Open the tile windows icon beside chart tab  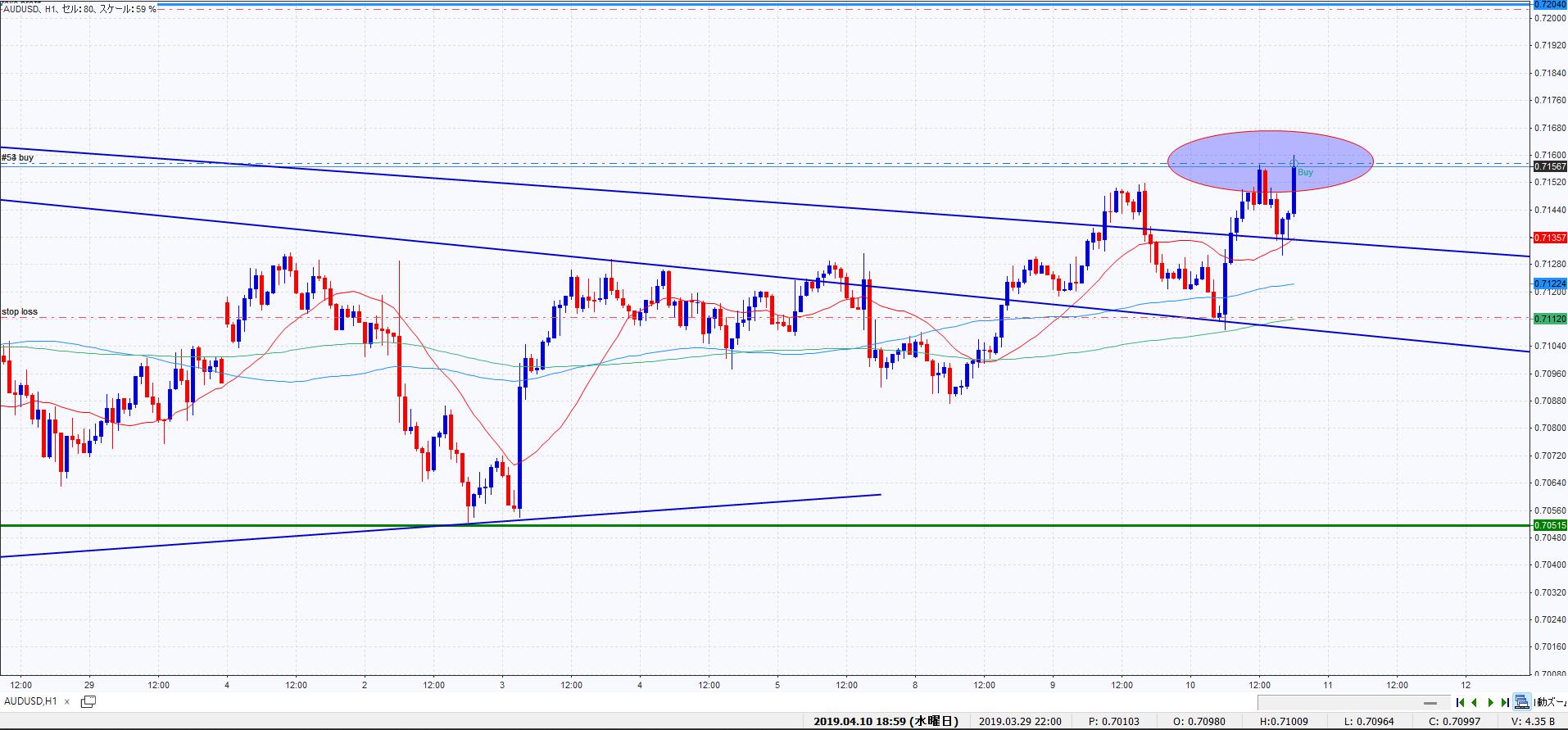pyautogui.click(x=88, y=701)
